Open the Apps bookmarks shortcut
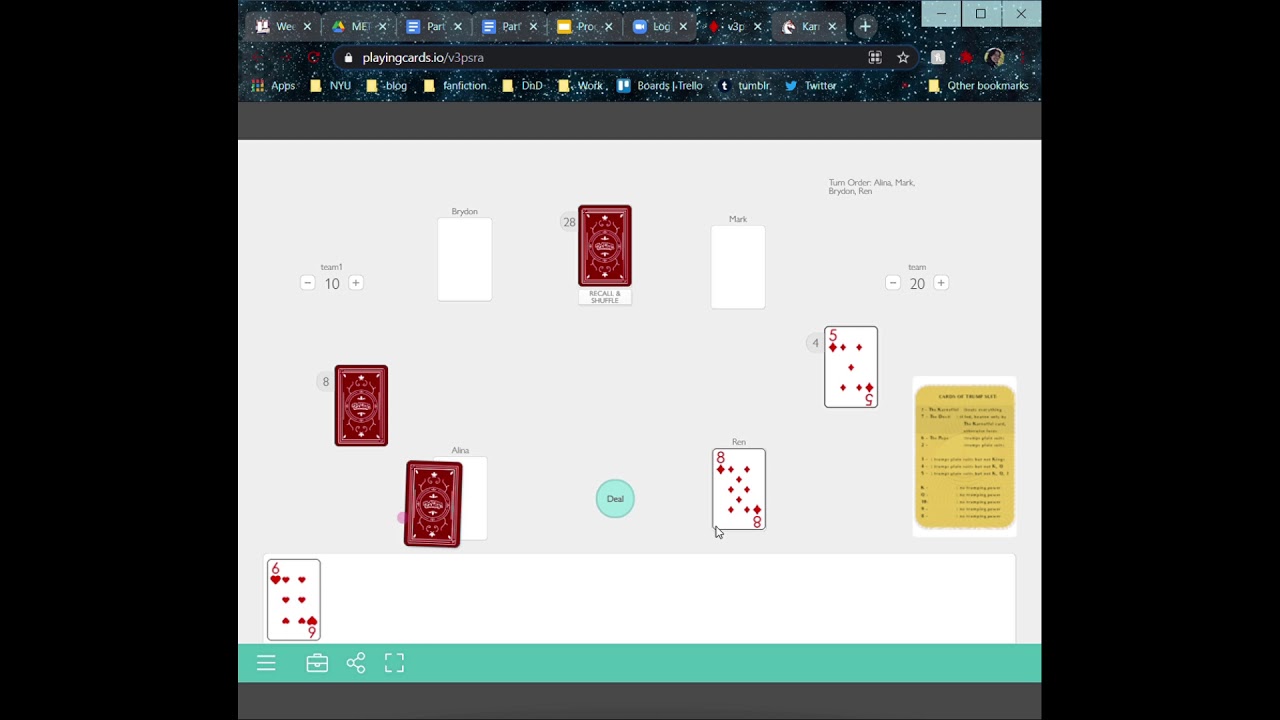Image resolution: width=1280 pixels, height=720 pixels. (x=273, y=86)
